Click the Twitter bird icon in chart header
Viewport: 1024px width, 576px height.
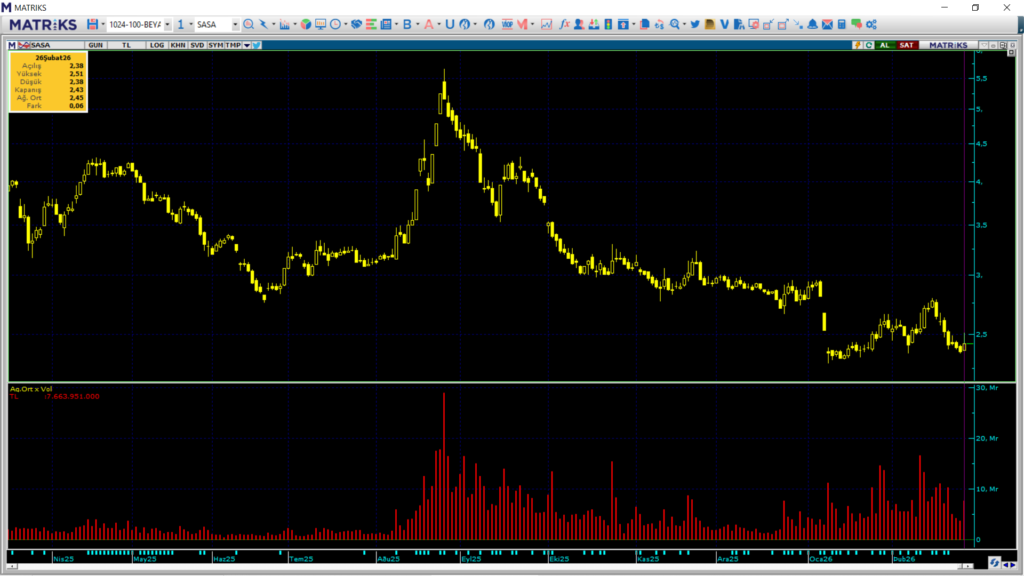[x=257, y=45]
